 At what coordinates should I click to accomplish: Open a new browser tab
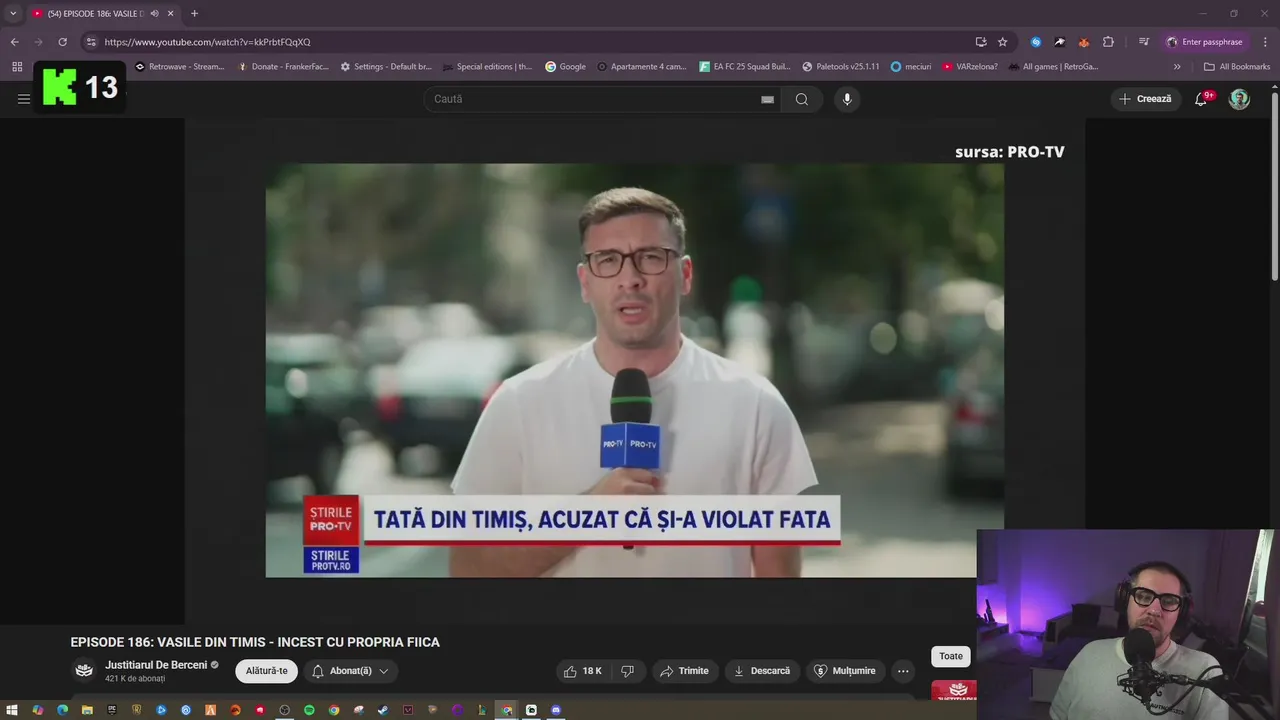click(194, 14)
